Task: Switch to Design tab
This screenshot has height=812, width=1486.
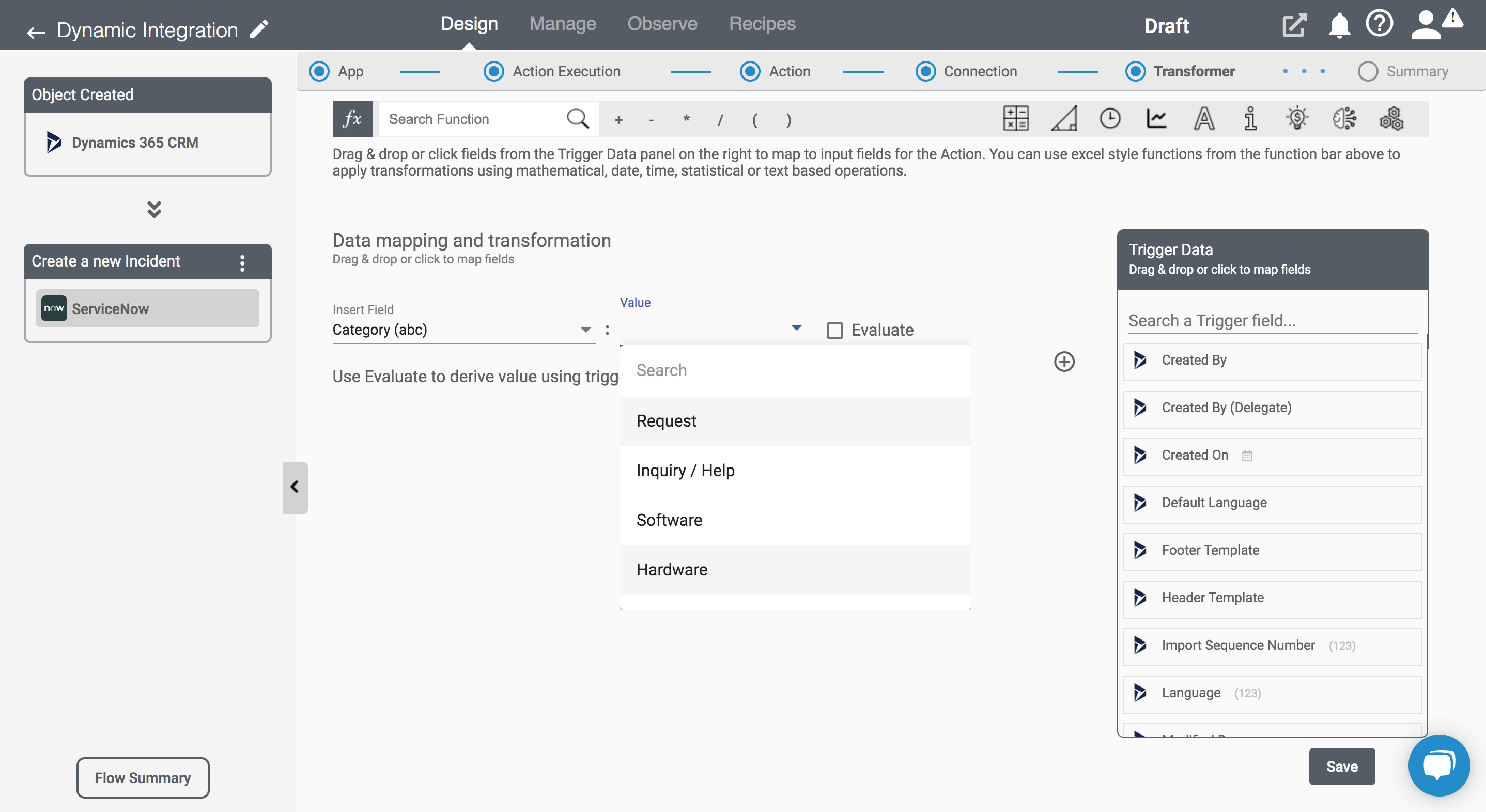Action: pos(469,24)
